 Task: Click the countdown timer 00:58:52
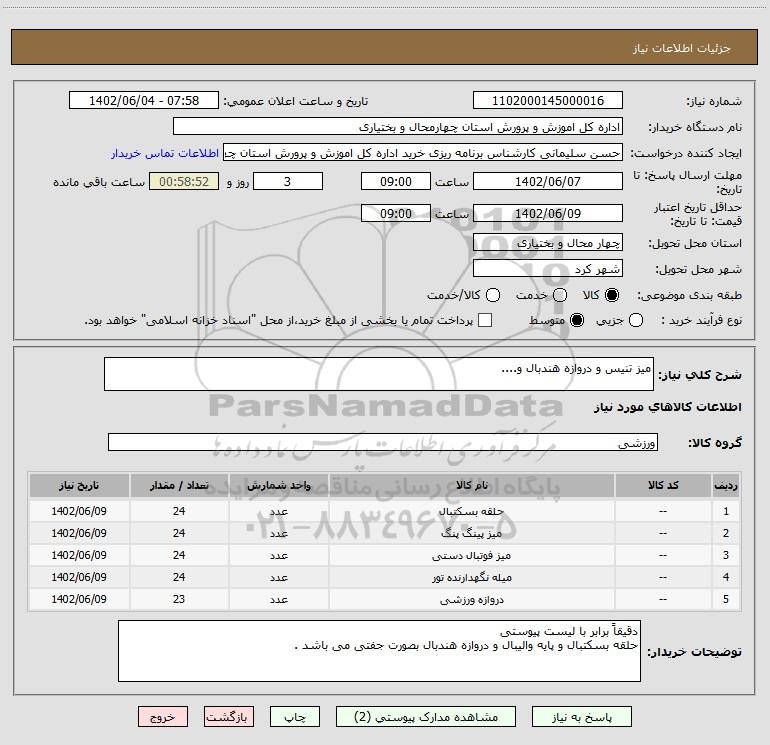point(184,181)
